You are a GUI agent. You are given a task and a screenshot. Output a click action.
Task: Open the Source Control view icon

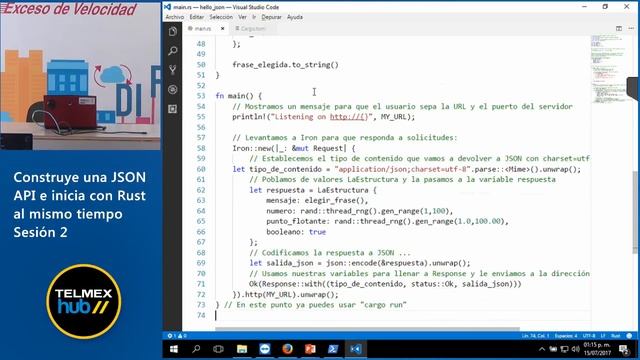[173, 70]
